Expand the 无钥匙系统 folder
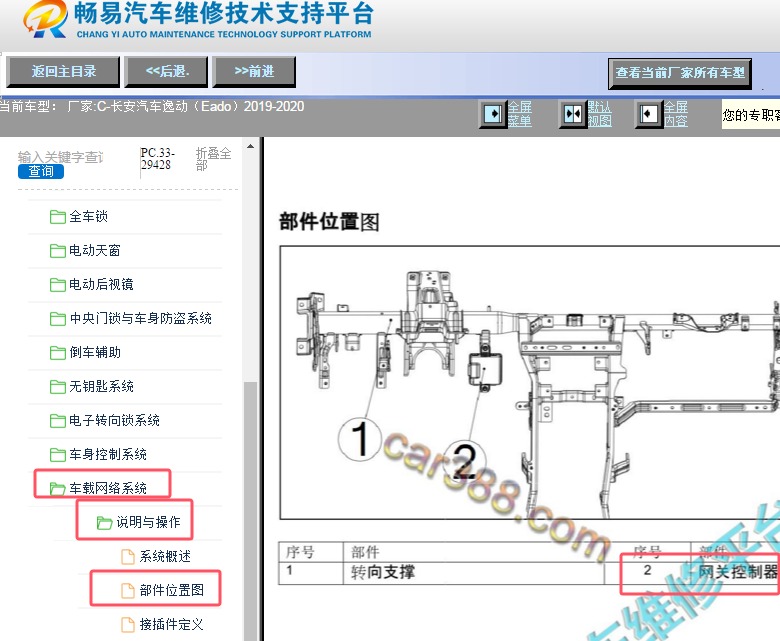This screenshot has width=780, height=641. [101, 386]
